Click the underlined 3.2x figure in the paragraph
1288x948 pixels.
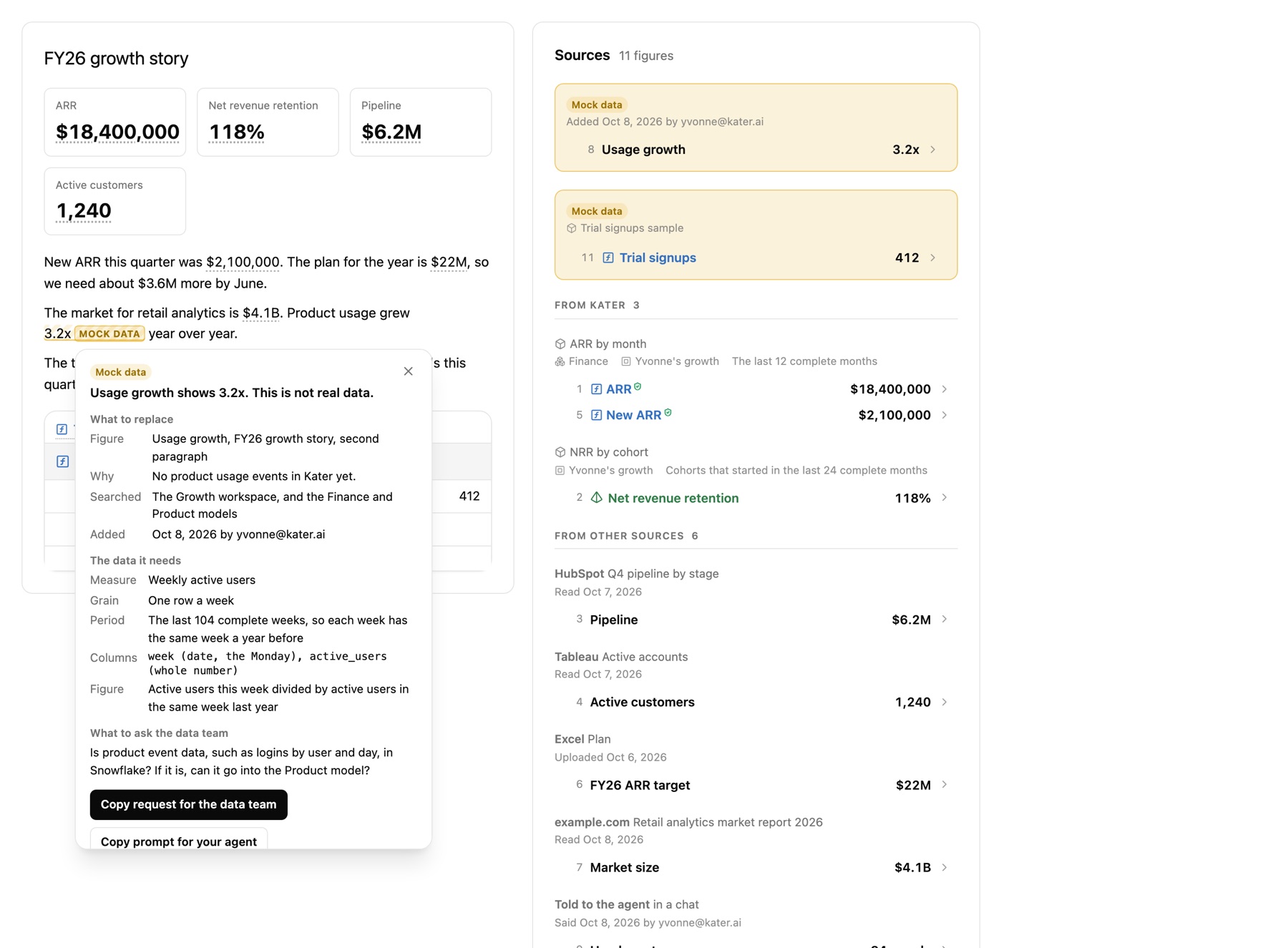pyautogui.click(x=57, y=334)
